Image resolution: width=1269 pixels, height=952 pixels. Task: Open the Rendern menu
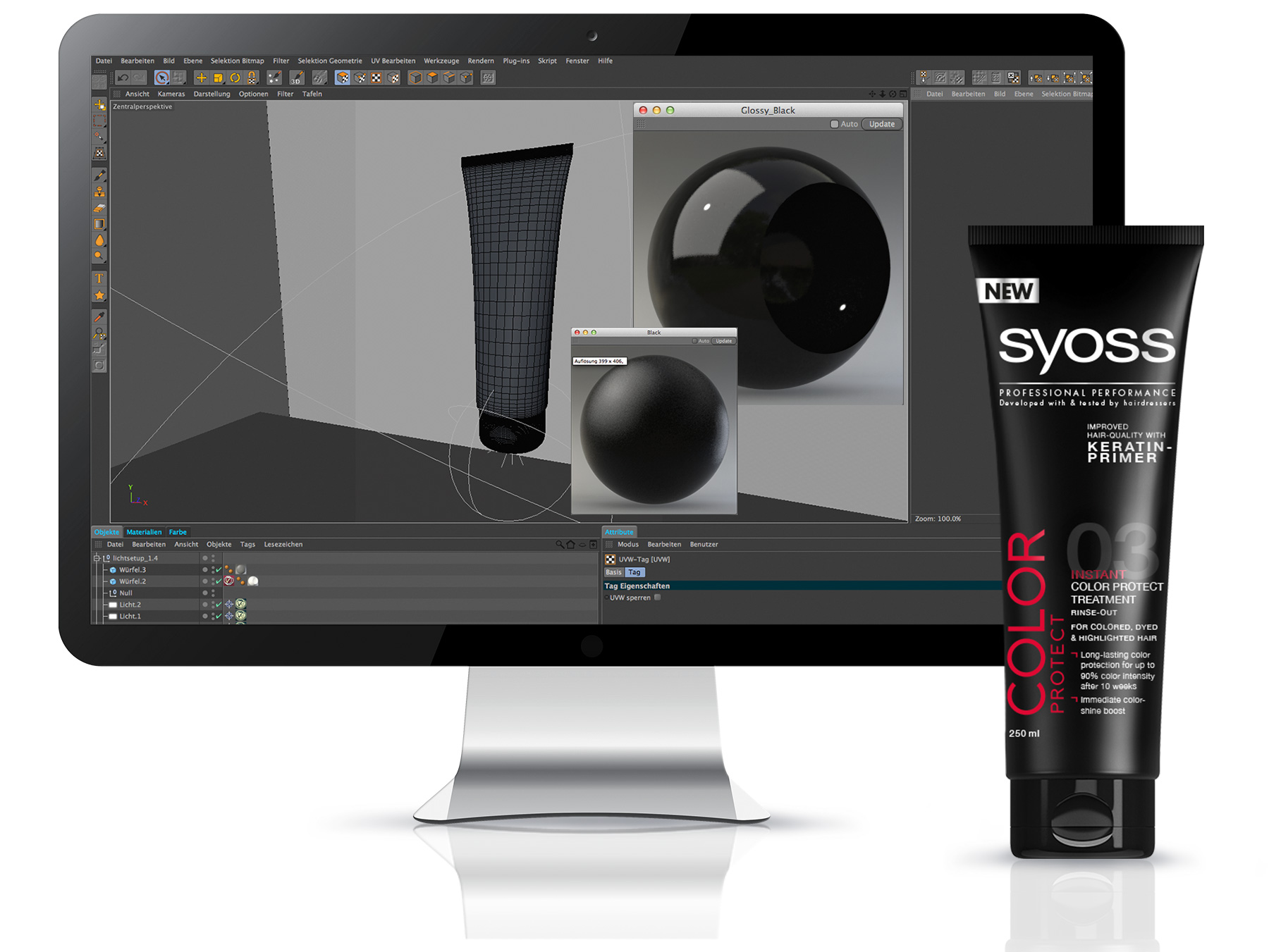tap(480, 61)
